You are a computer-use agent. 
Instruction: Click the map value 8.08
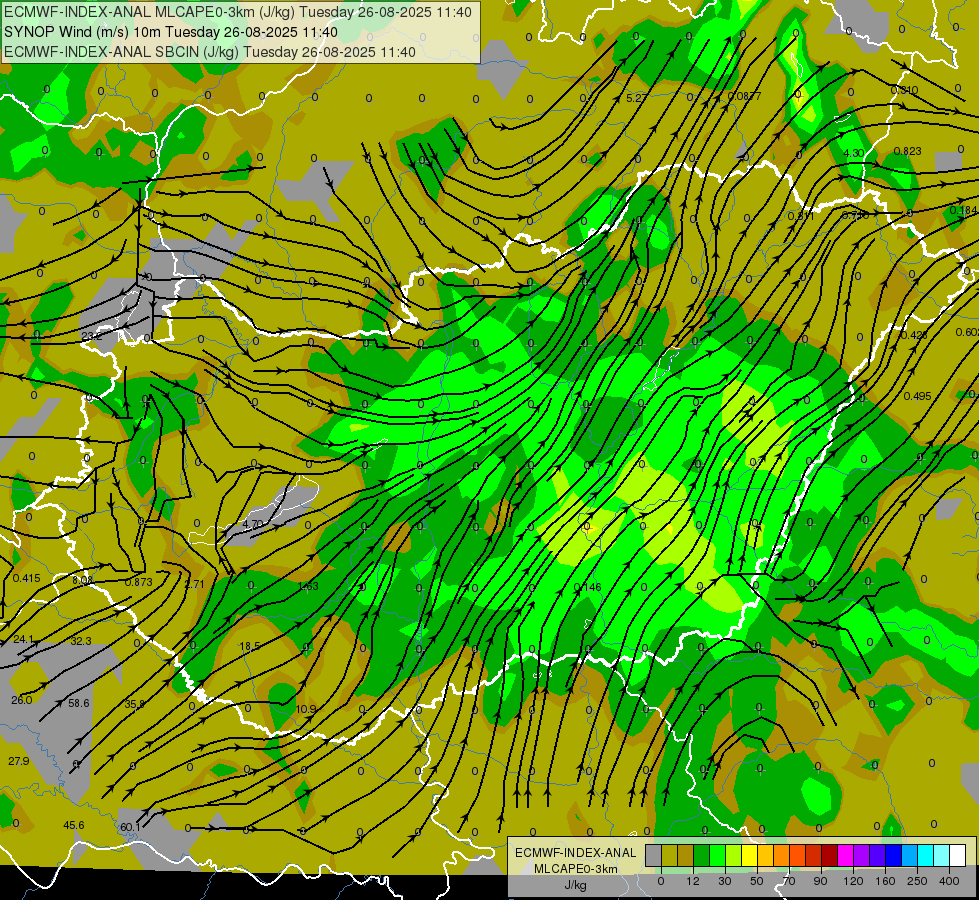82,580
